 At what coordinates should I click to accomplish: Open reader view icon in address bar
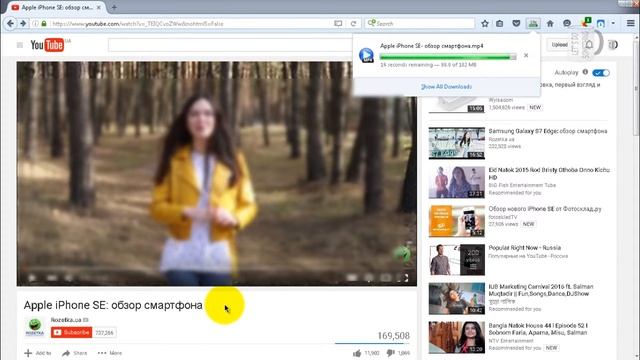point(338,23)
